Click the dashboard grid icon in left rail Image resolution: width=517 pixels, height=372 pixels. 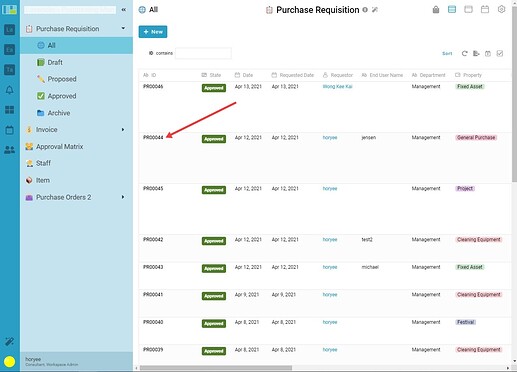click(9, 110)
